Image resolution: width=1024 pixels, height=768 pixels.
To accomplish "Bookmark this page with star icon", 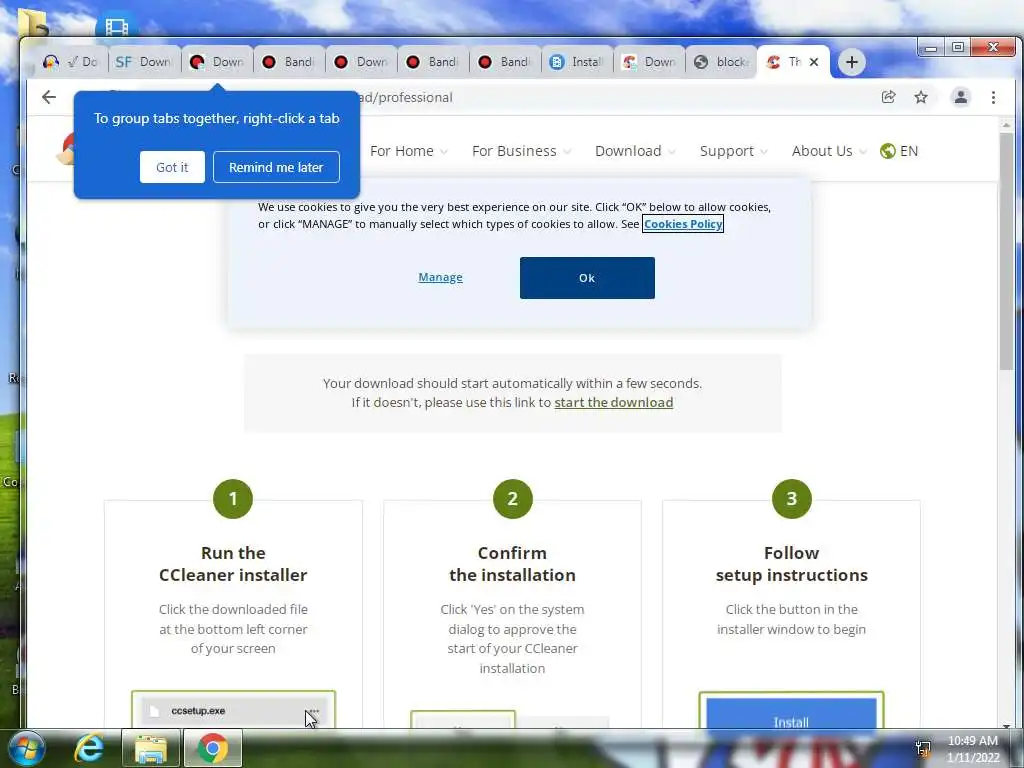I will click(x=921, y=97).
